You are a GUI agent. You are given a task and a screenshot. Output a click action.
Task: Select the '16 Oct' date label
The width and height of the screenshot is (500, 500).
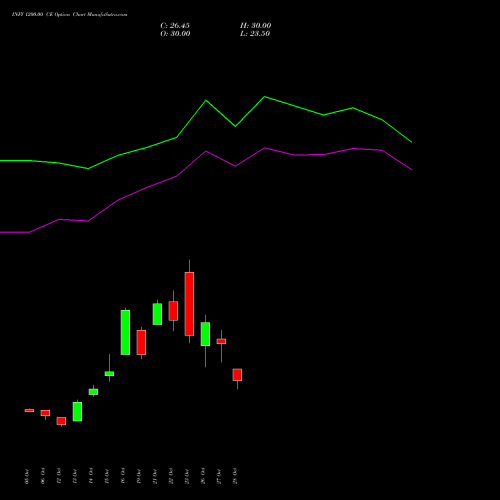123,476
